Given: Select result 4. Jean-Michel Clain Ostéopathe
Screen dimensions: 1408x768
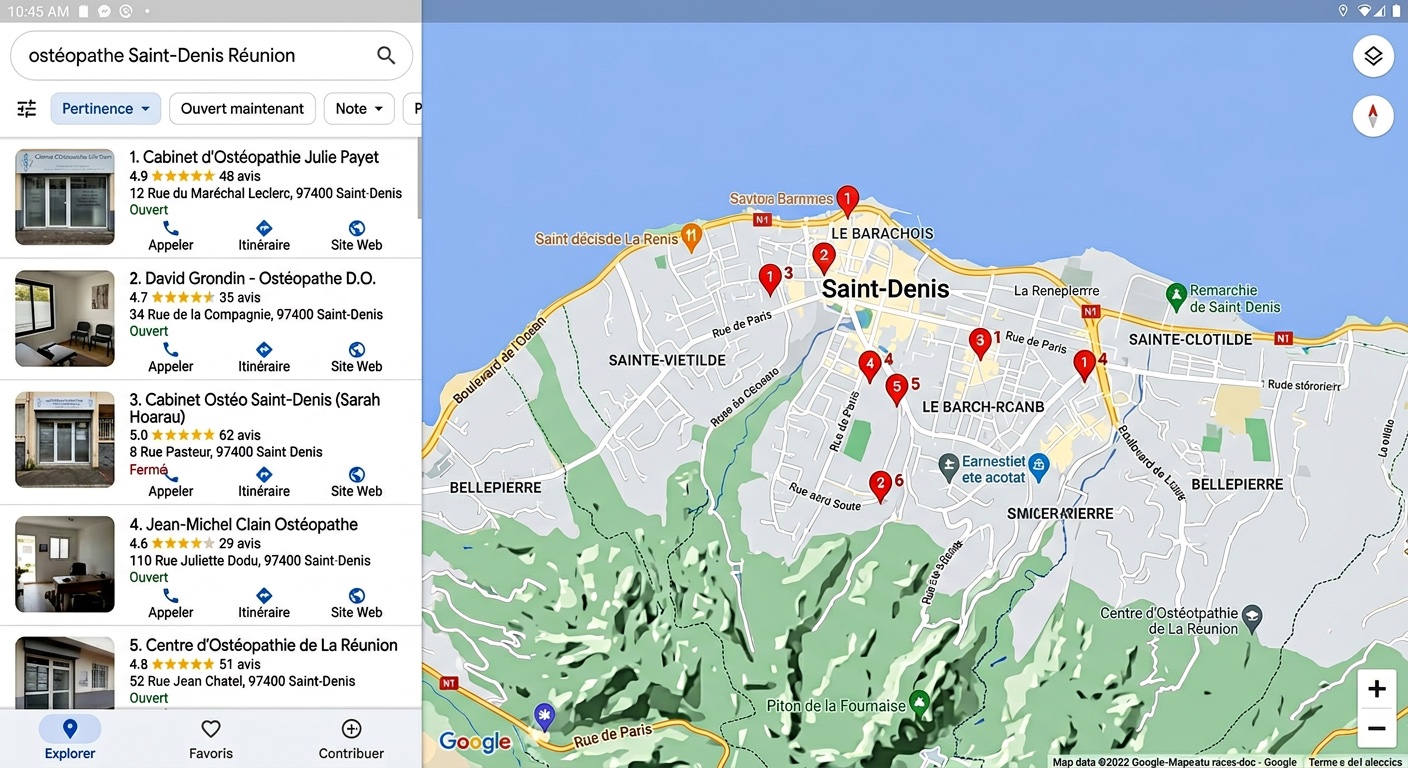Looking at the screenshot, I should coord(243,524).
